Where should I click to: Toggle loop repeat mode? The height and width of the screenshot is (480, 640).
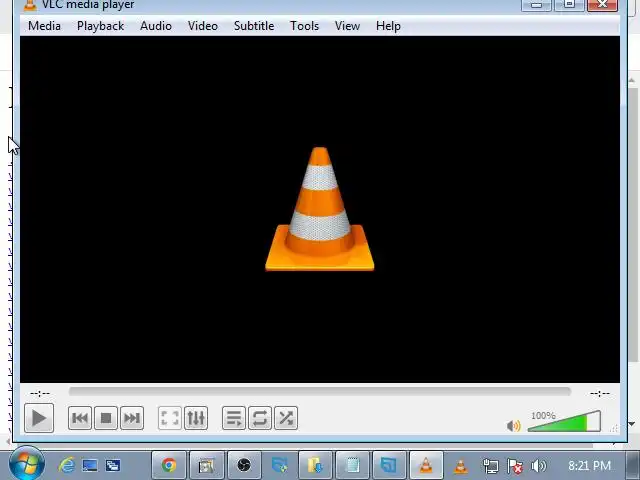tap(260, 418)
